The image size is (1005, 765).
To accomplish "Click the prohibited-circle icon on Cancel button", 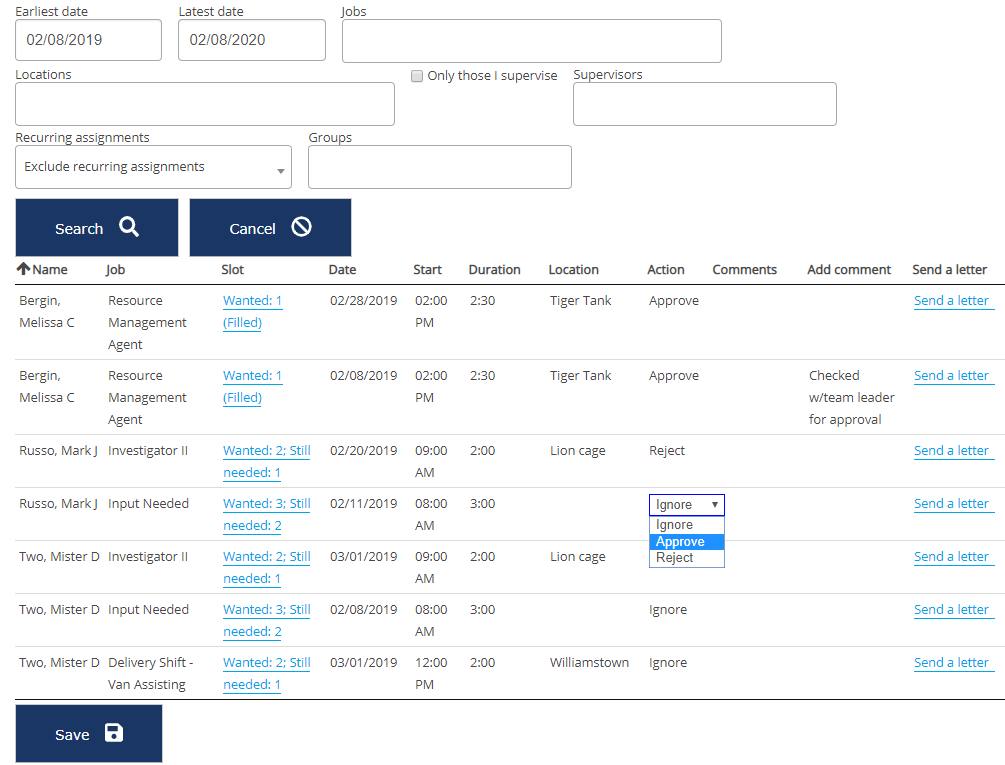I will tap(301, 227).
